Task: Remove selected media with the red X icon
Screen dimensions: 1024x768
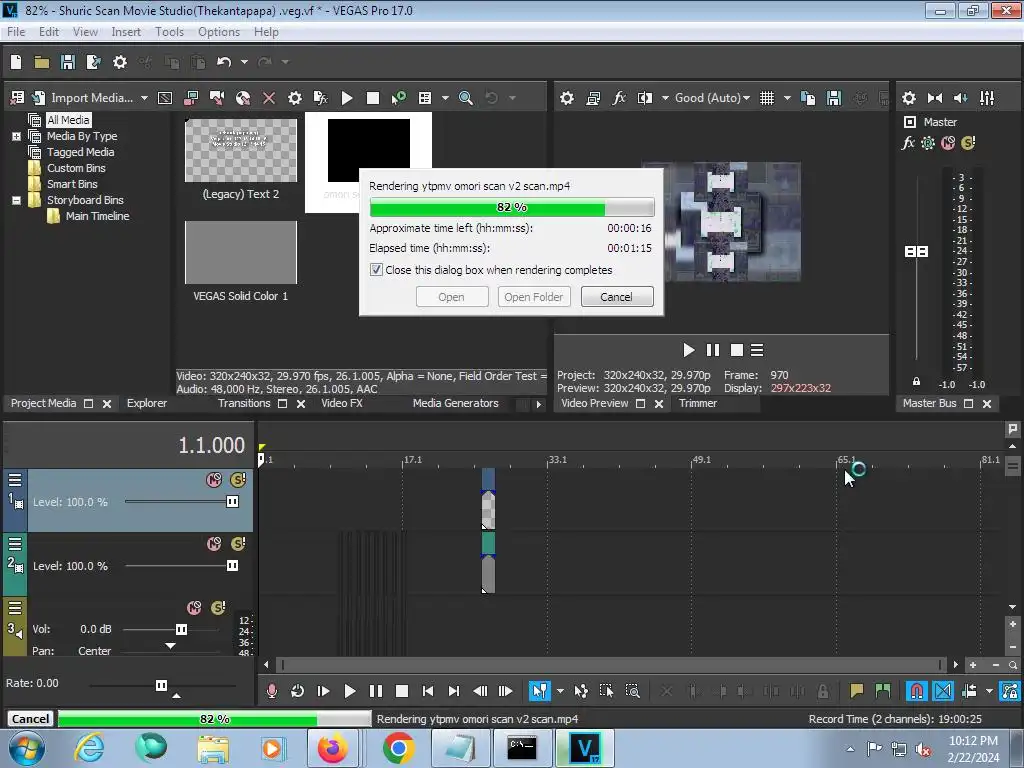Action: tap(269, 98)
